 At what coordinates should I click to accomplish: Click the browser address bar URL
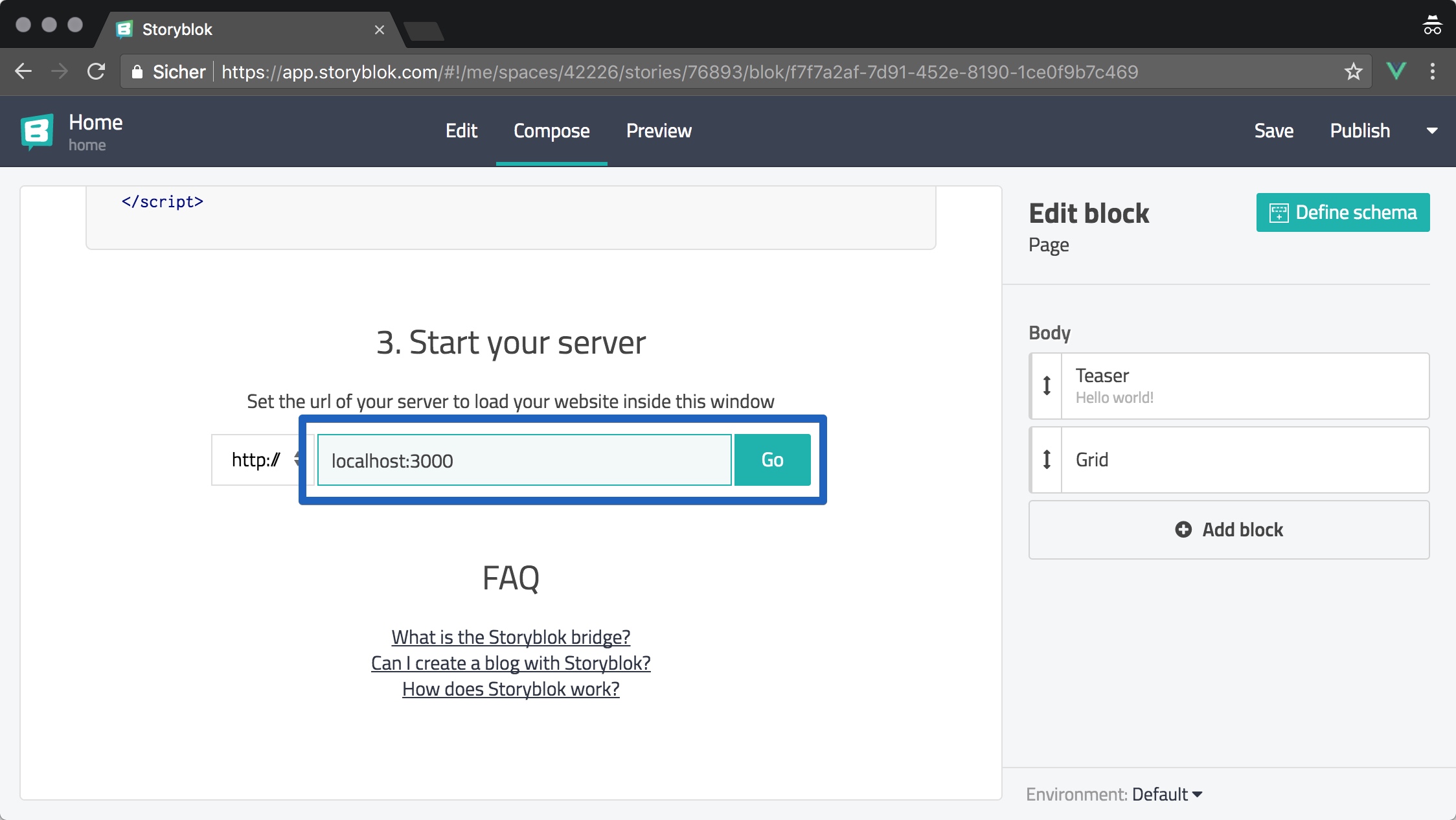point(680,71)
